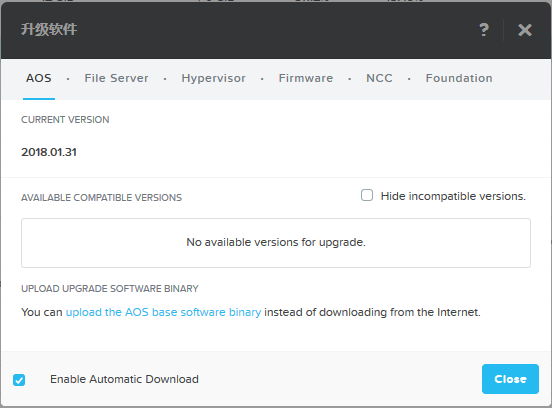Image resolution: width=552 pixels, height=408 pixels.
Task: Click the AVAILABLE COMPATIBLE VERSIONS heading
Action: (x=101, y=197)
